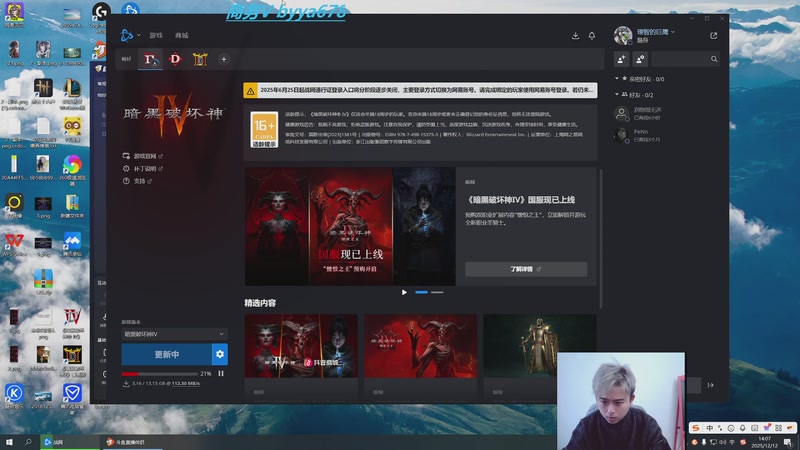Select the first offline friend entry
800x450 pixels.
[666, 113]
